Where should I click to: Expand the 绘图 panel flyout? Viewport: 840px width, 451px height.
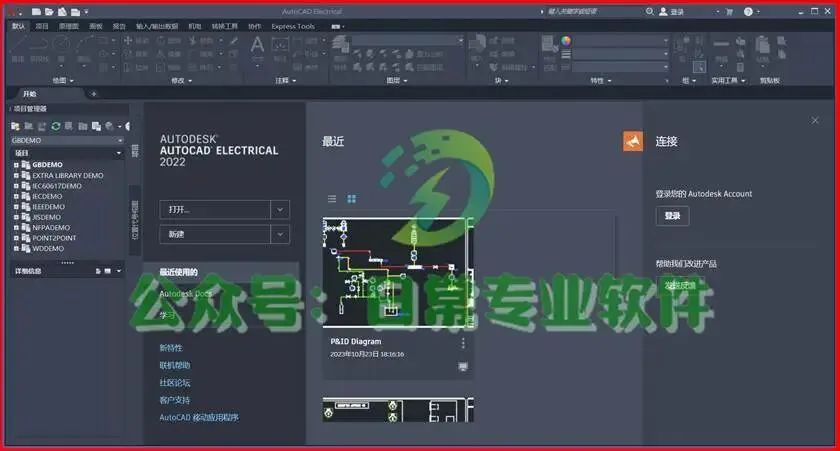tap(63, 80)
